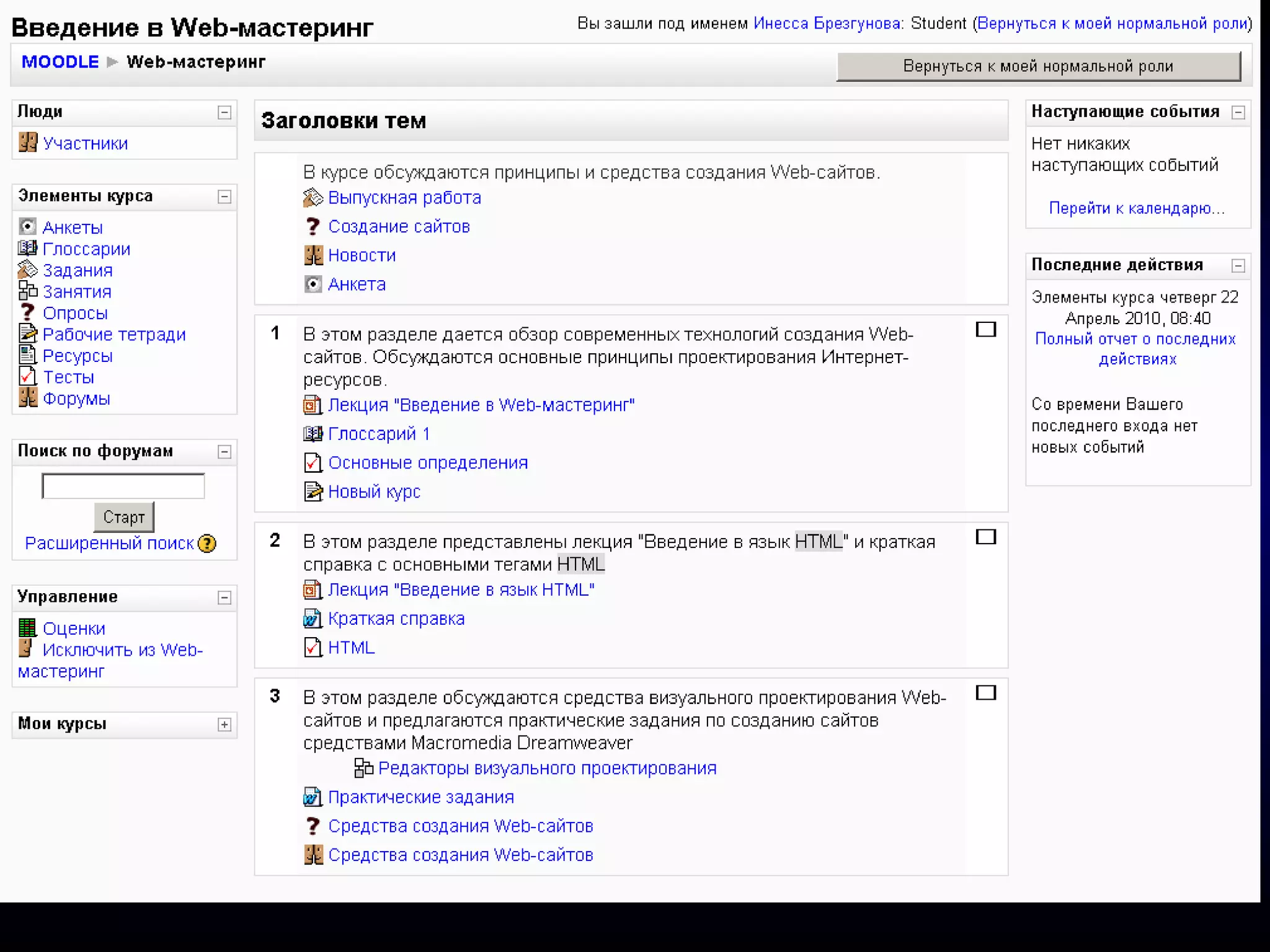Click the help question icon beside Расширенный поиск
The width and height of the screenshot is (1270, 952).
(207, 544)
